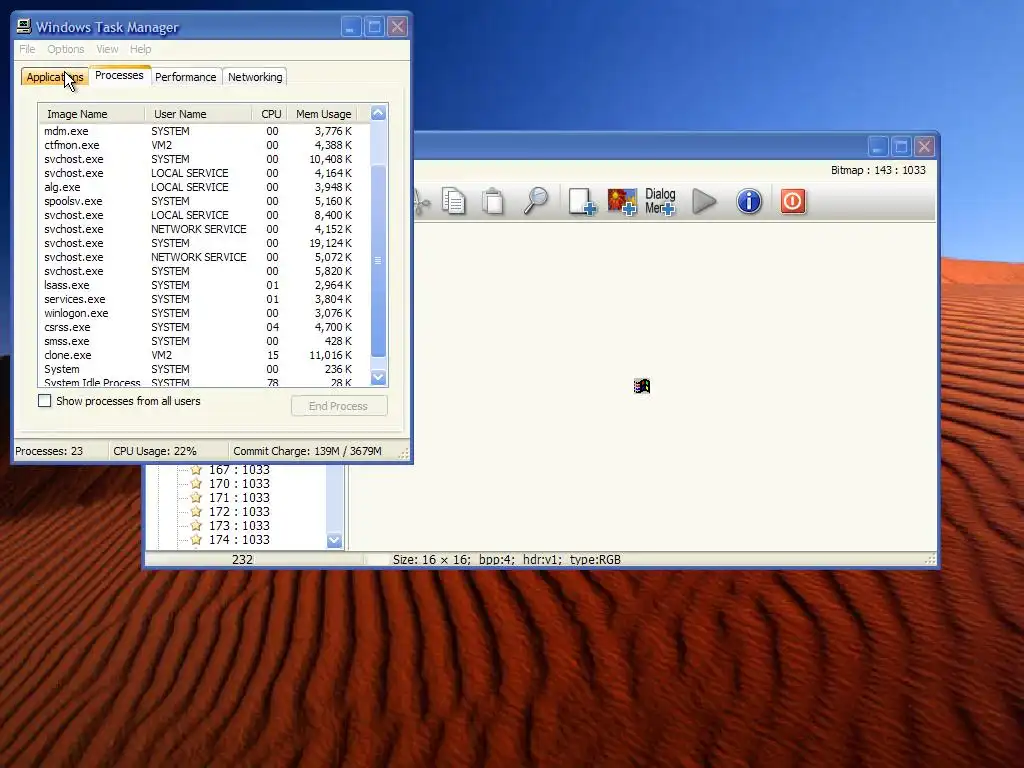Click the 232 value in the status bar
1024x768 pixels.
coord(242,560)
